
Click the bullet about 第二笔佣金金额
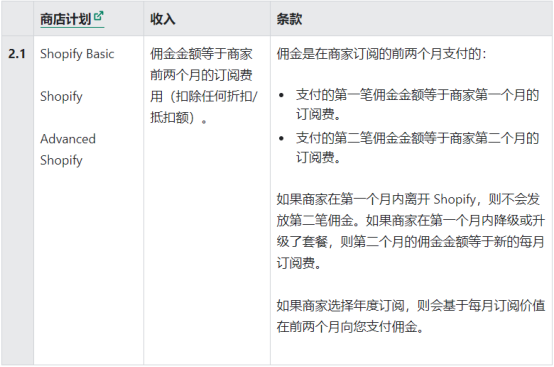coord(417,148)
